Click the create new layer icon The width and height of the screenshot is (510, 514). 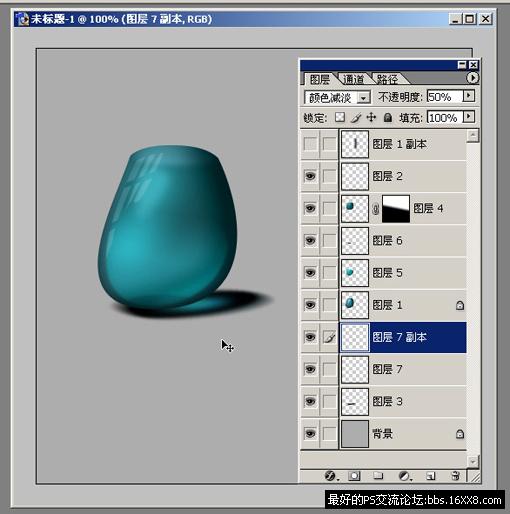430,476
